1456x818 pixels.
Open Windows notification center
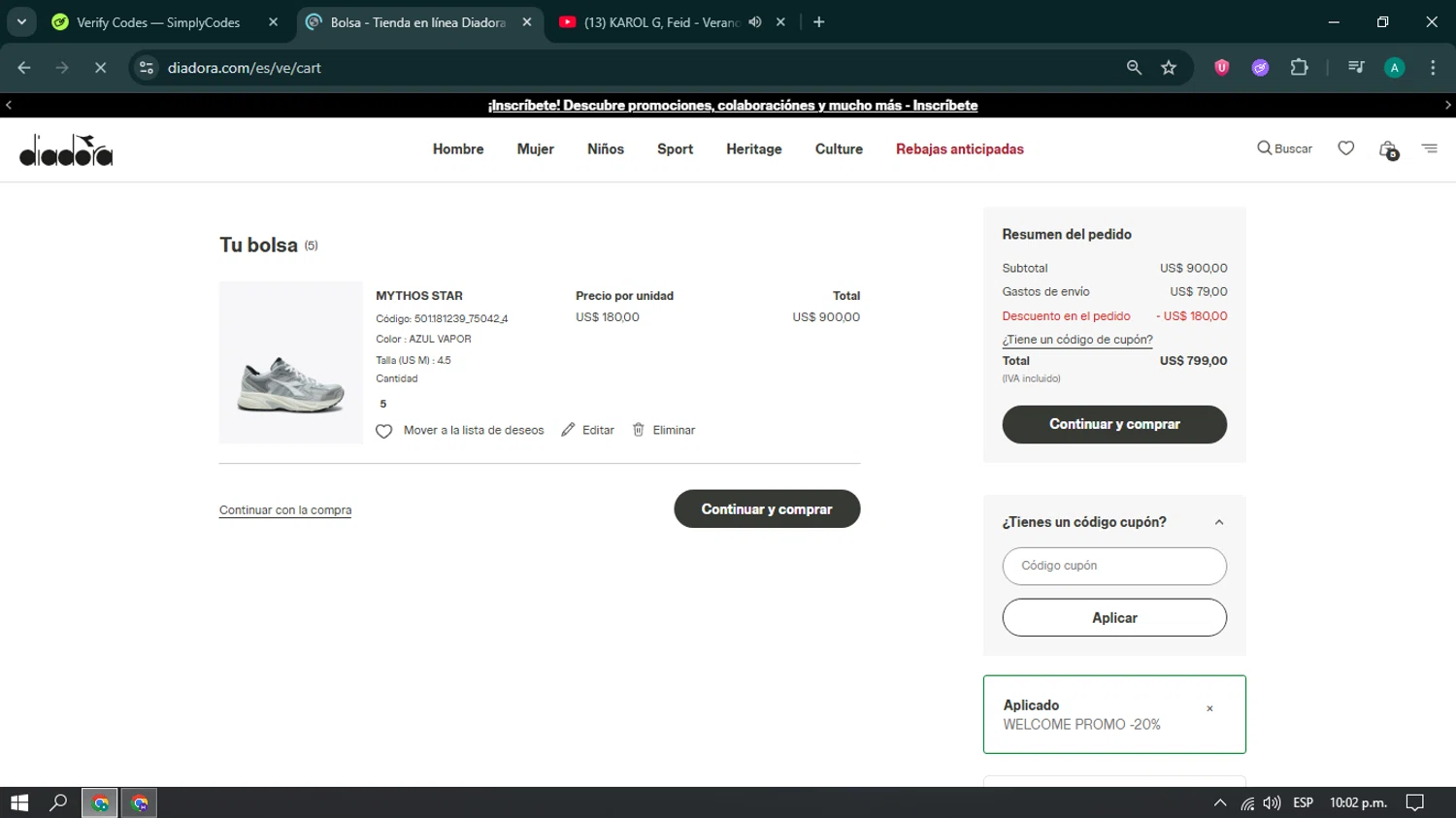click(1415, 802)
